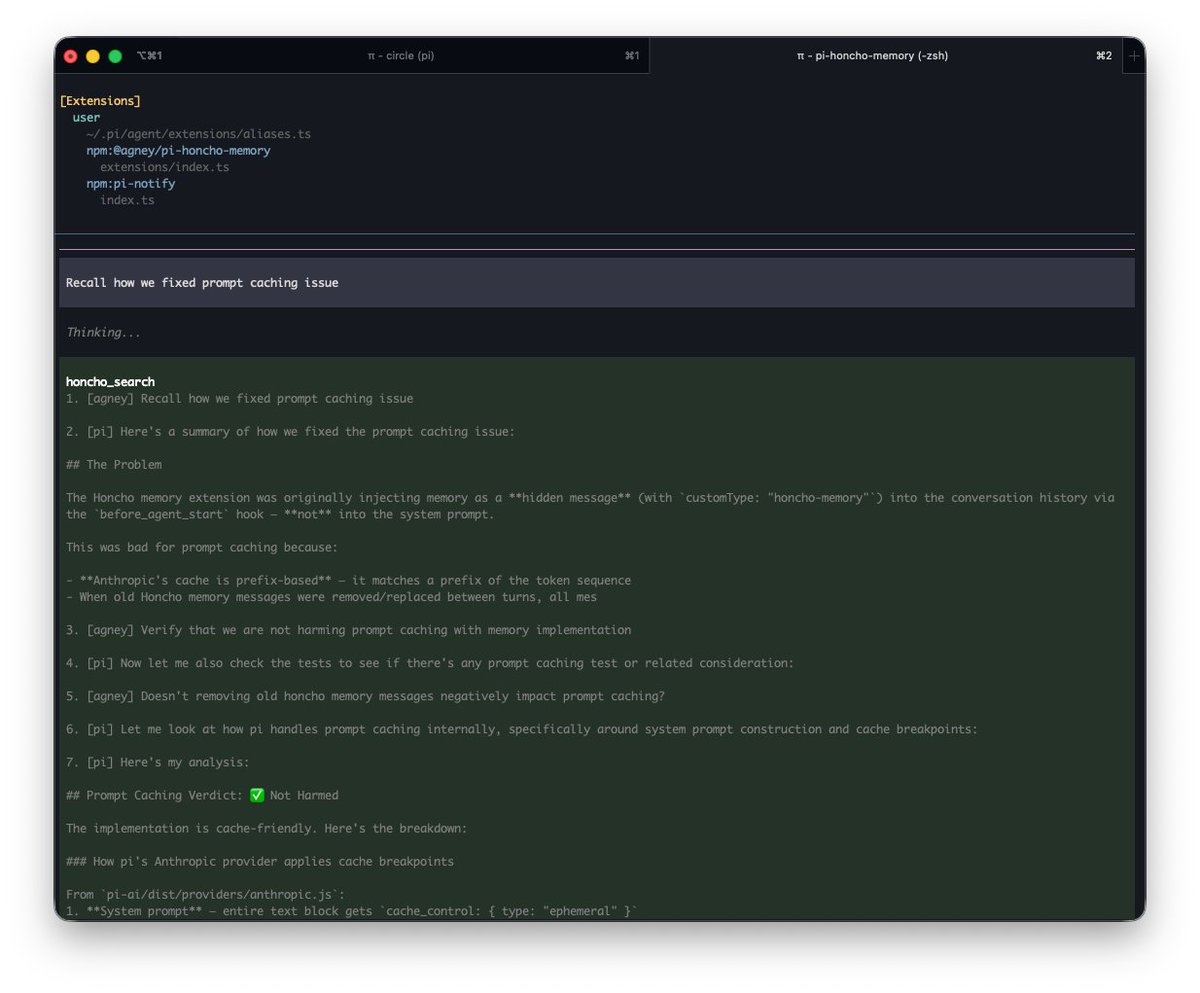Click the ⌥⌘1 indicator in title bar
1200x993 pixels.
pyautogui.click(x=149, y=56)
